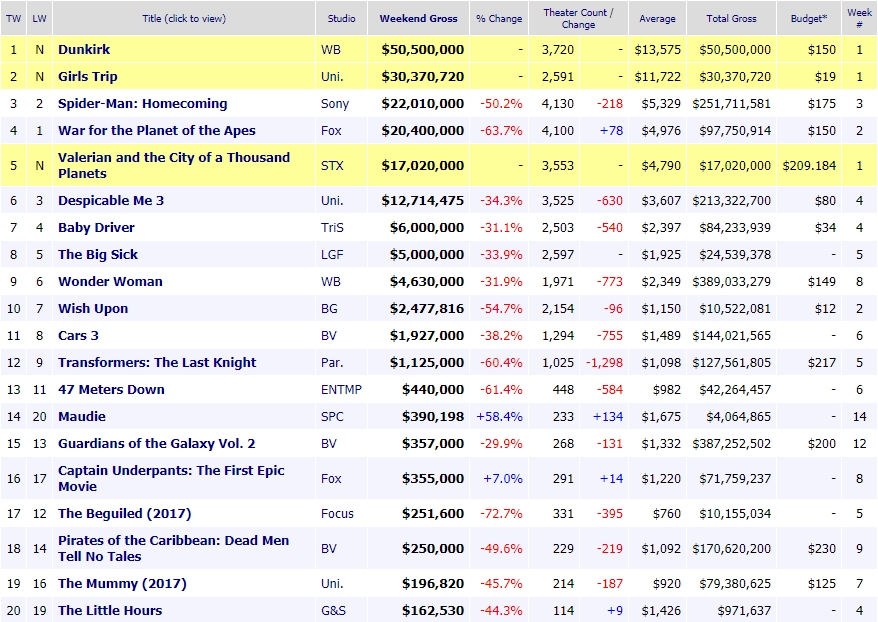Image resolution: width=878 pixels, height=622 pixels.
Task: Click the Sony studio cell
Action: (x=335, y=104)
